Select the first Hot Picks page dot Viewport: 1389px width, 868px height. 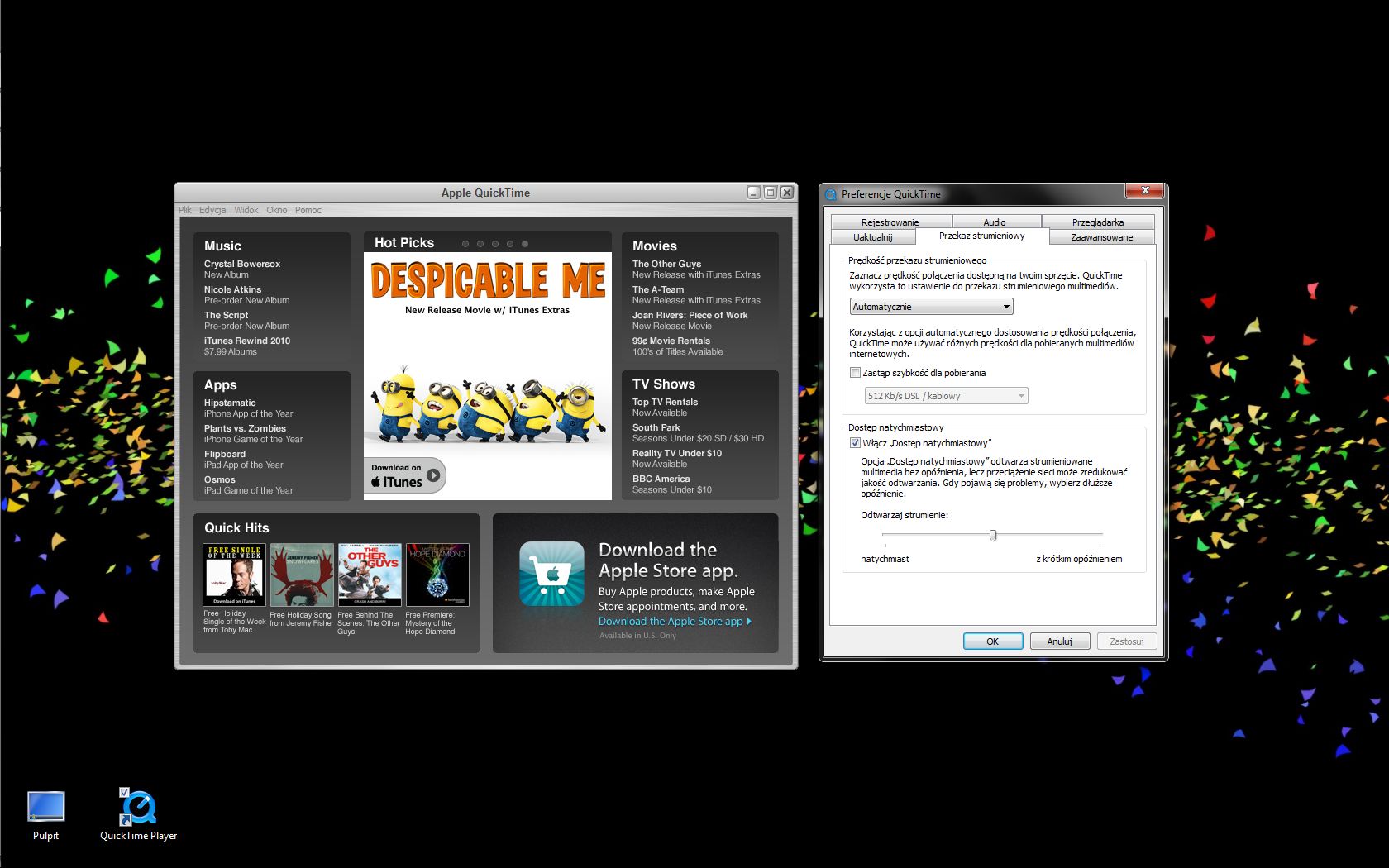point(465,244)
